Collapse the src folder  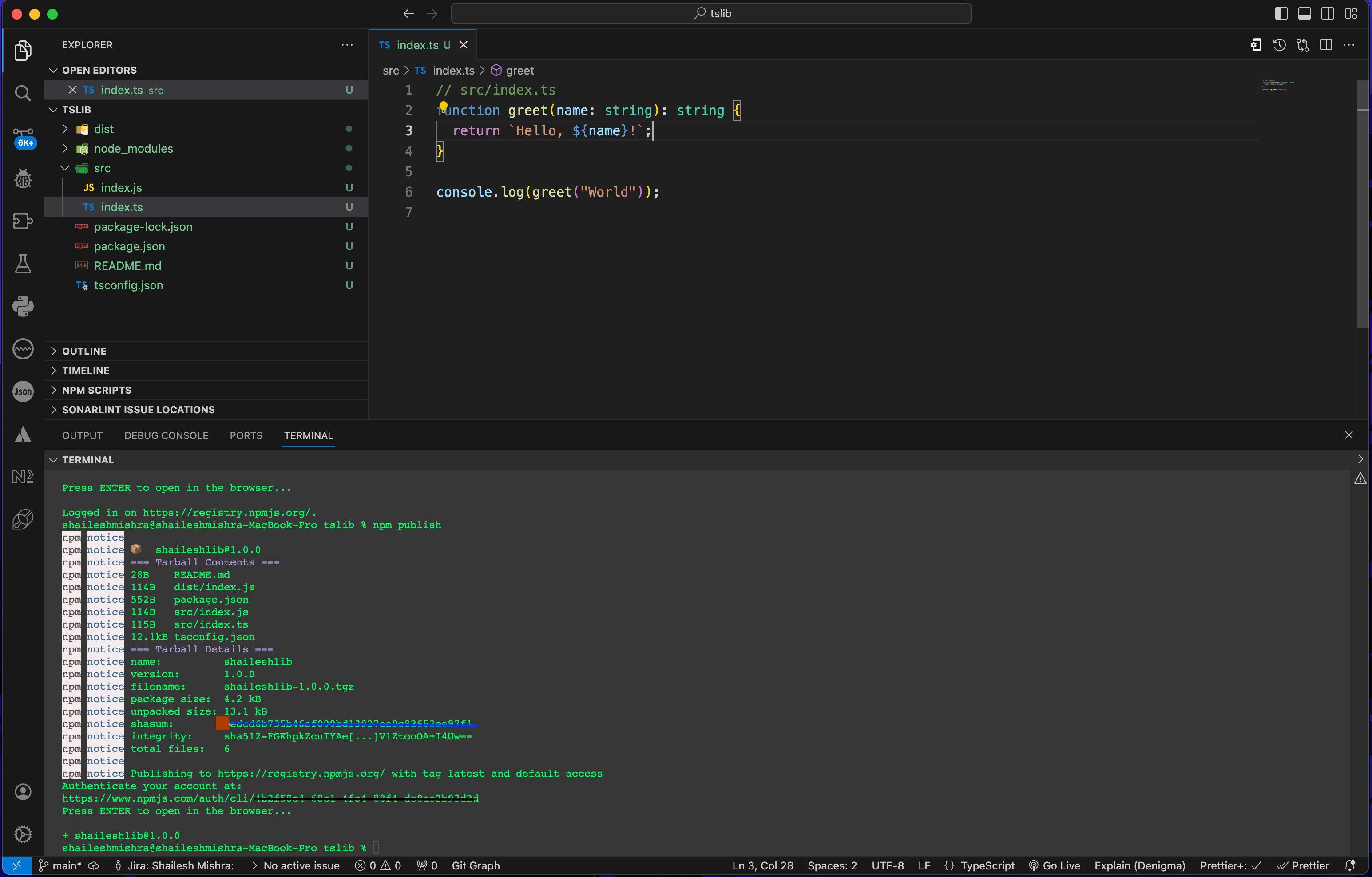click(x=102, y=168)
